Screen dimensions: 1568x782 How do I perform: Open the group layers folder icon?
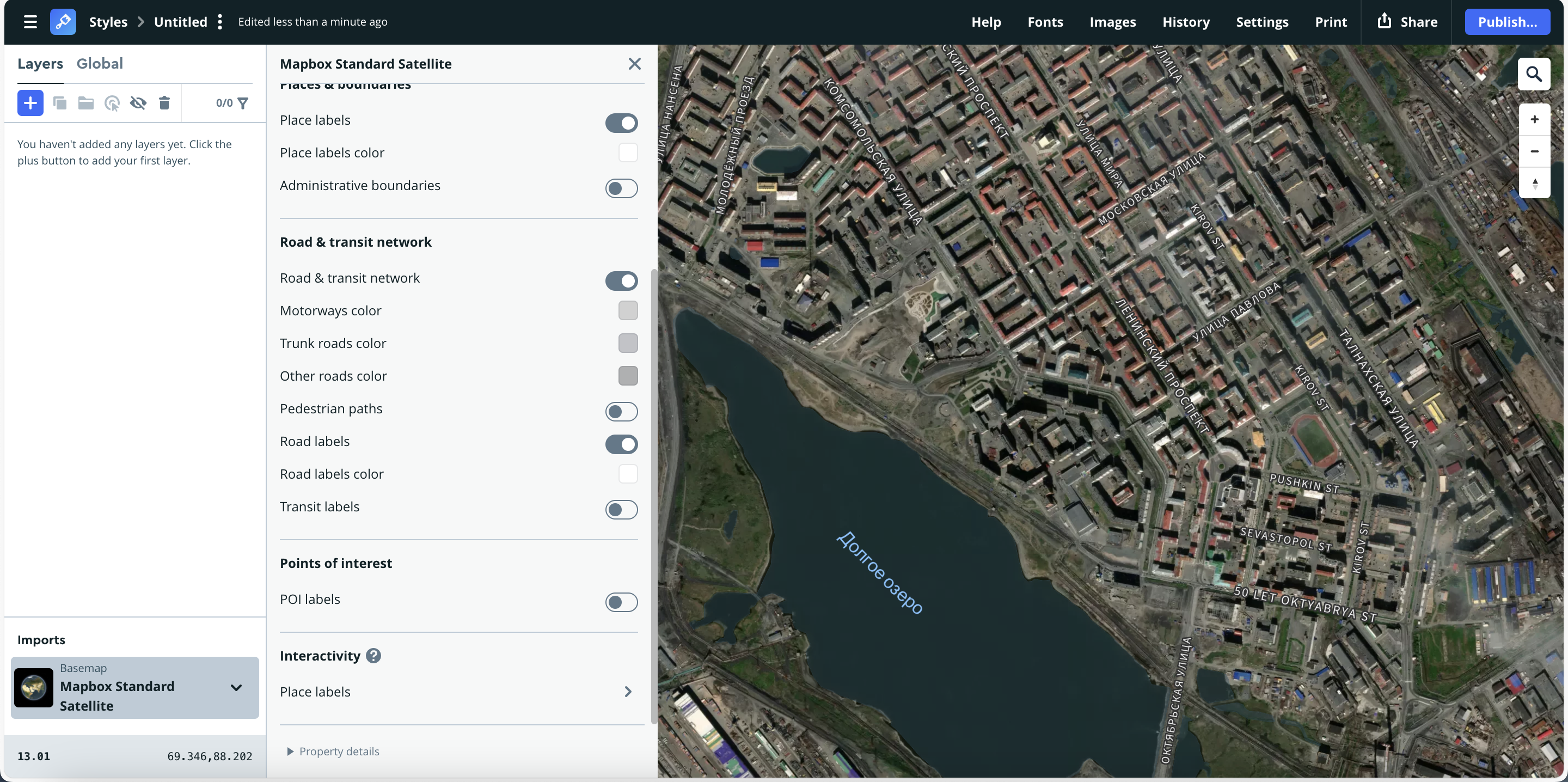[x=85, y=103]
